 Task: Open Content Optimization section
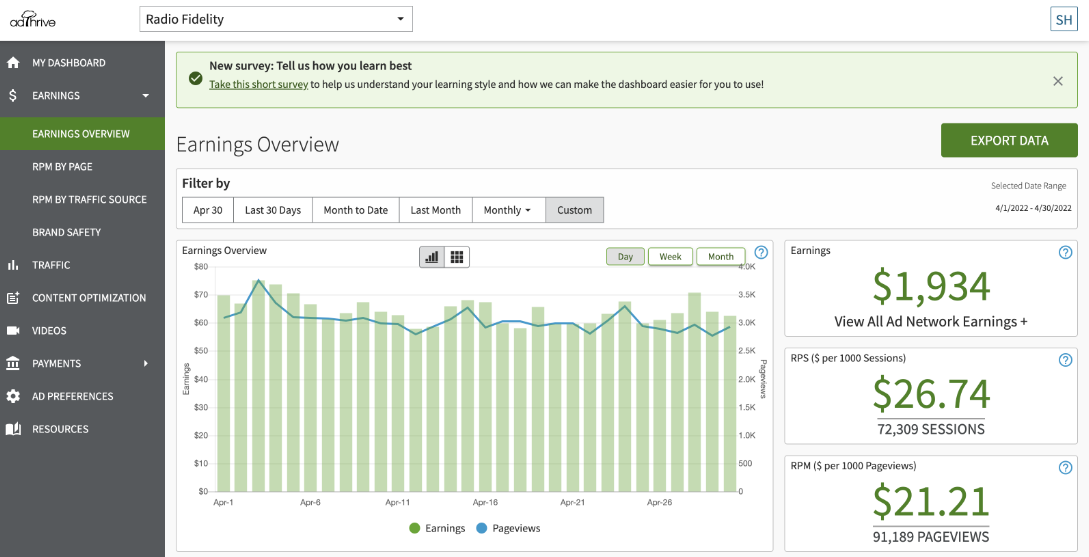coord(89,298)
